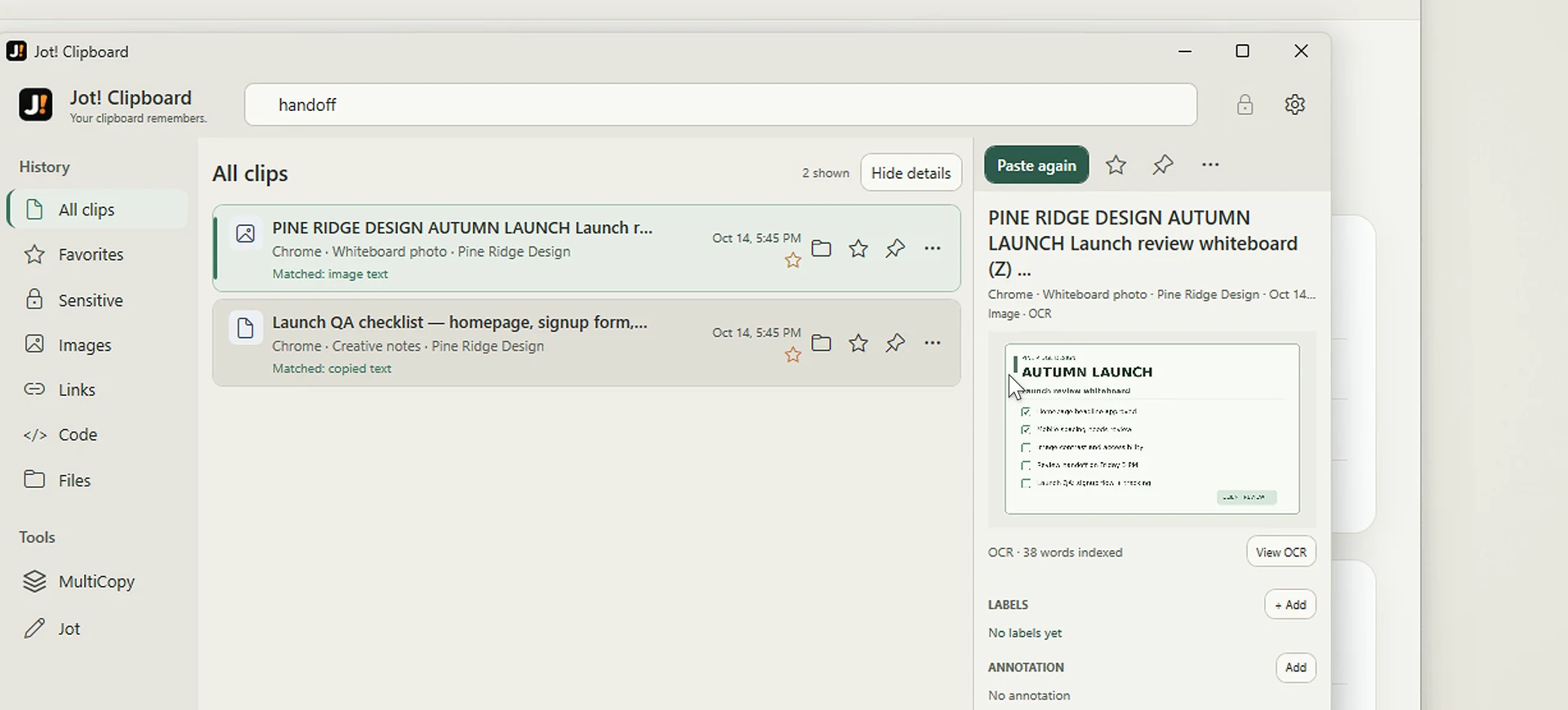Click the Hide details button
Viewport: 1568px width, 710px height.
point(911,172)
